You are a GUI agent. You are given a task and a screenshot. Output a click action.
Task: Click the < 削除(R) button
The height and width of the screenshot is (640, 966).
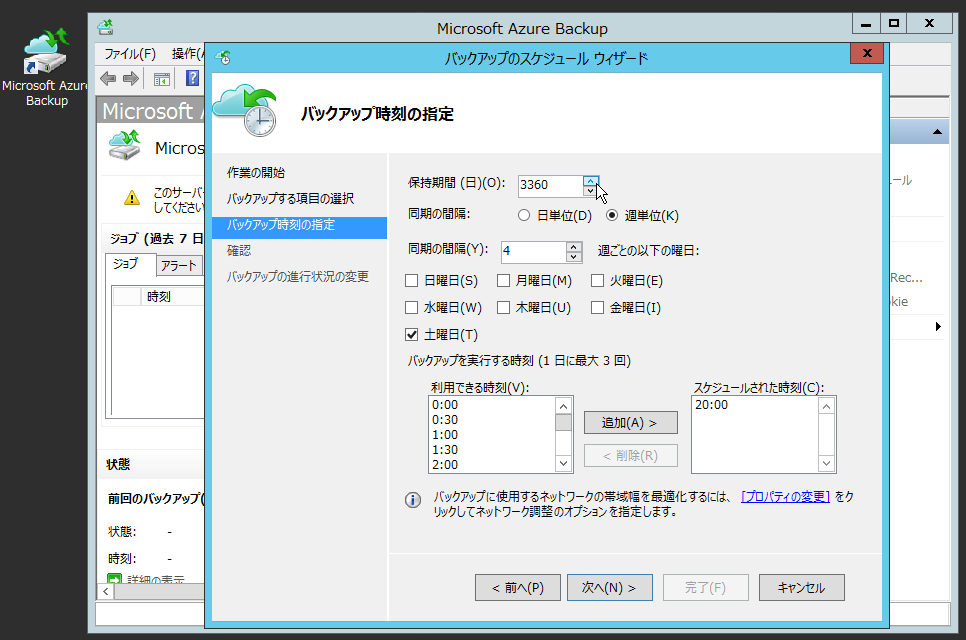pos(630,456)
